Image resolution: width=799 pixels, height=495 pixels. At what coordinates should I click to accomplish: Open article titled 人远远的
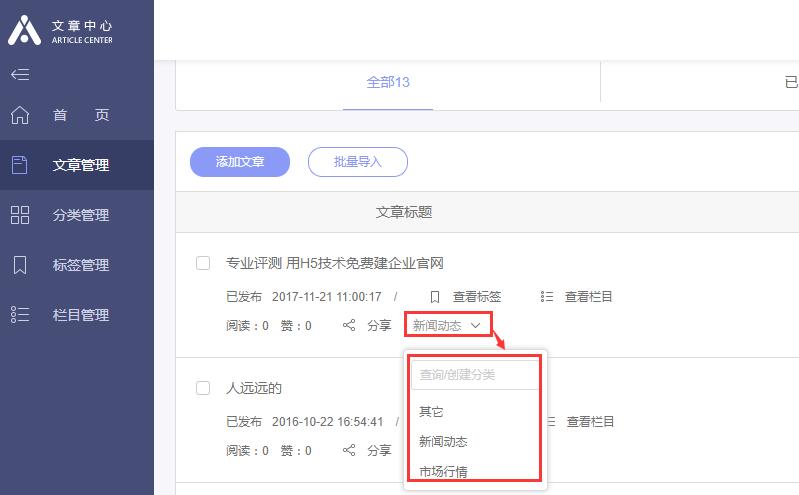[x=254, y=388]
